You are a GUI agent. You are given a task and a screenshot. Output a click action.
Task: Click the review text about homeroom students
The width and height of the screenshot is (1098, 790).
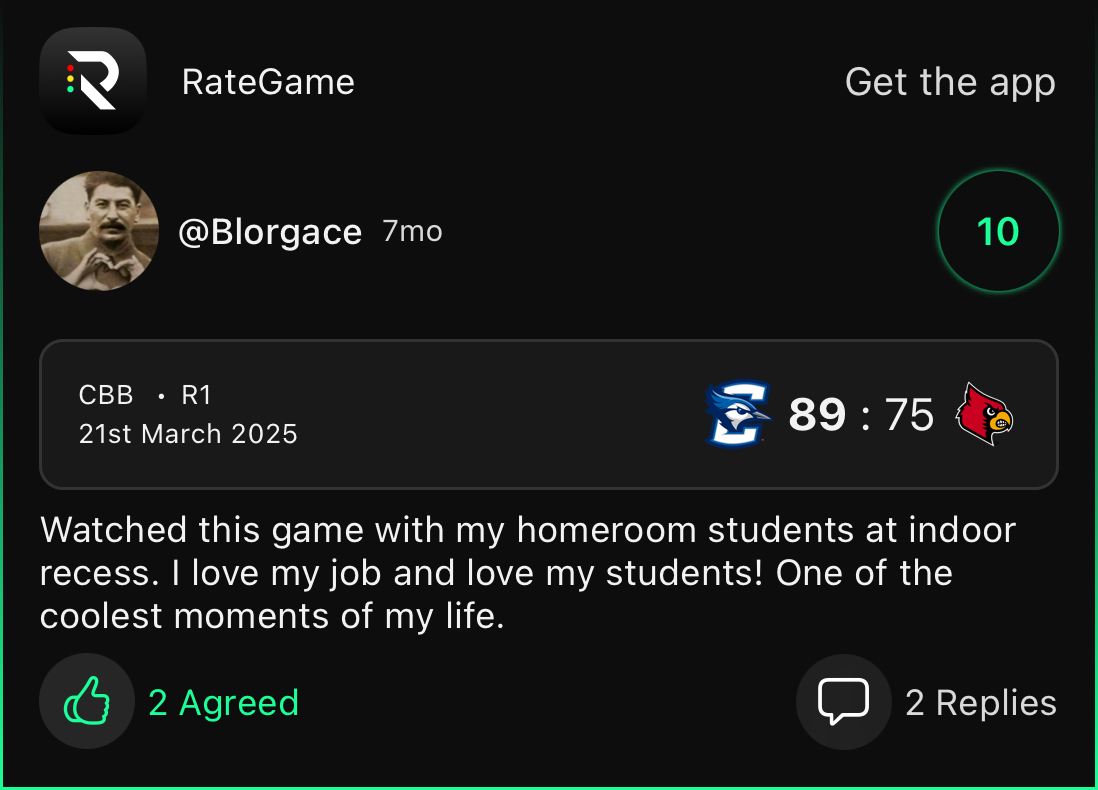527,573
